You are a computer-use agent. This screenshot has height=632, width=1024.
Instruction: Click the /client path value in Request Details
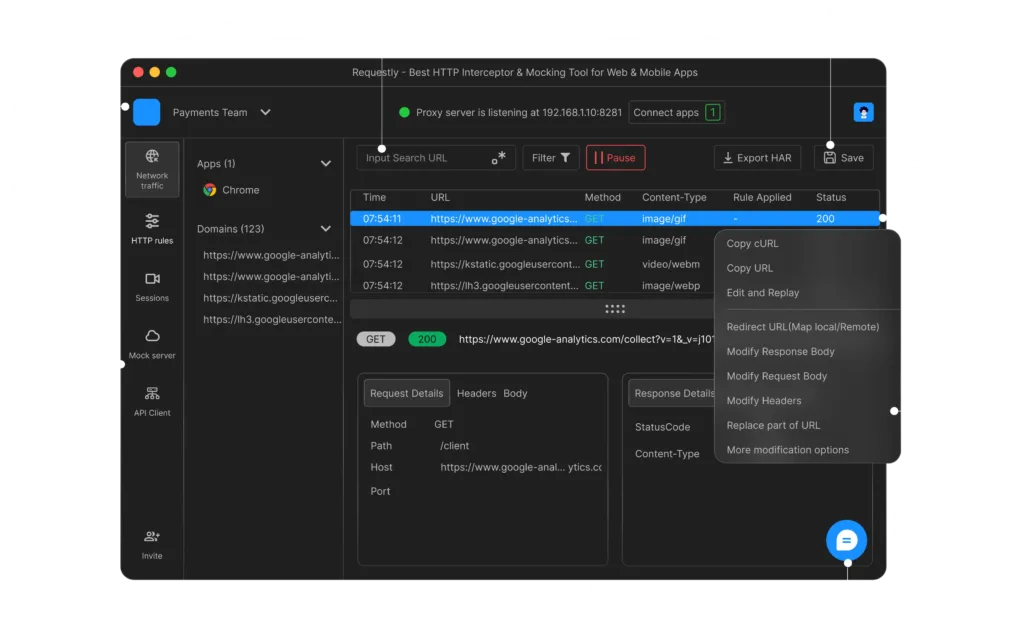455,447
